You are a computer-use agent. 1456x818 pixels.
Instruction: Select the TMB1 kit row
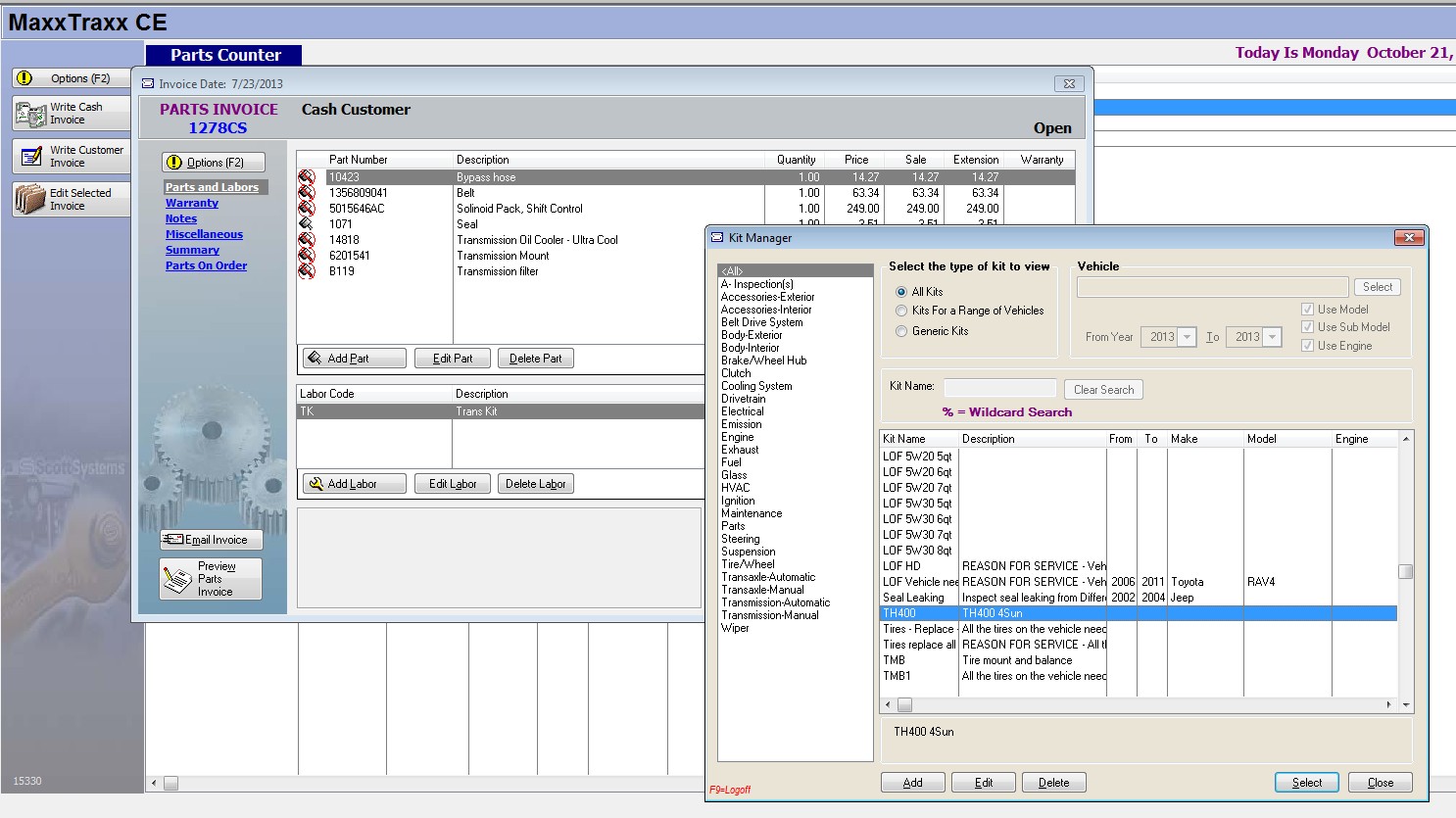pyautogui.click(x=1139, y=676)
